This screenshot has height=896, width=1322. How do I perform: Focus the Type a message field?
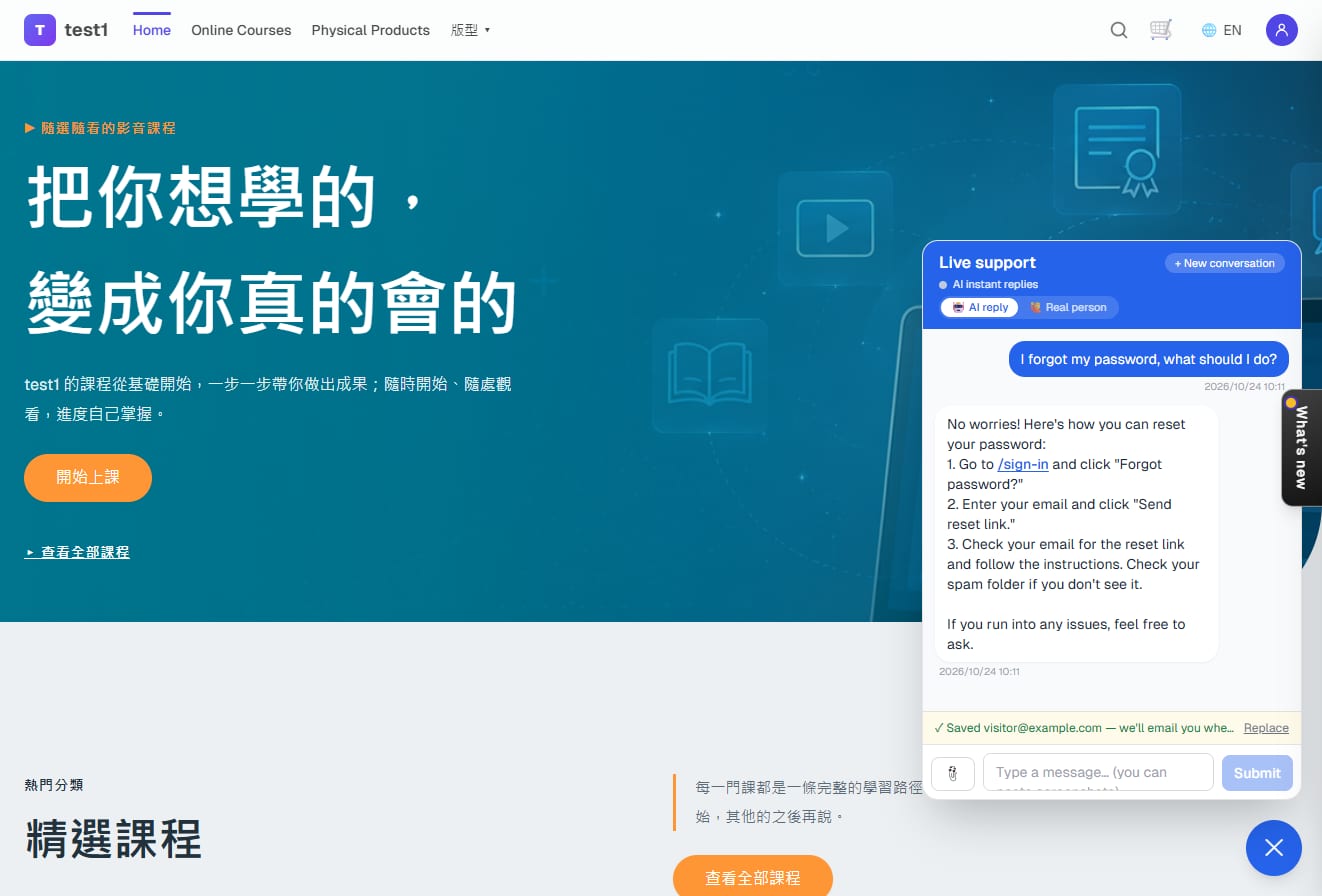click(x=1098, y=773)
